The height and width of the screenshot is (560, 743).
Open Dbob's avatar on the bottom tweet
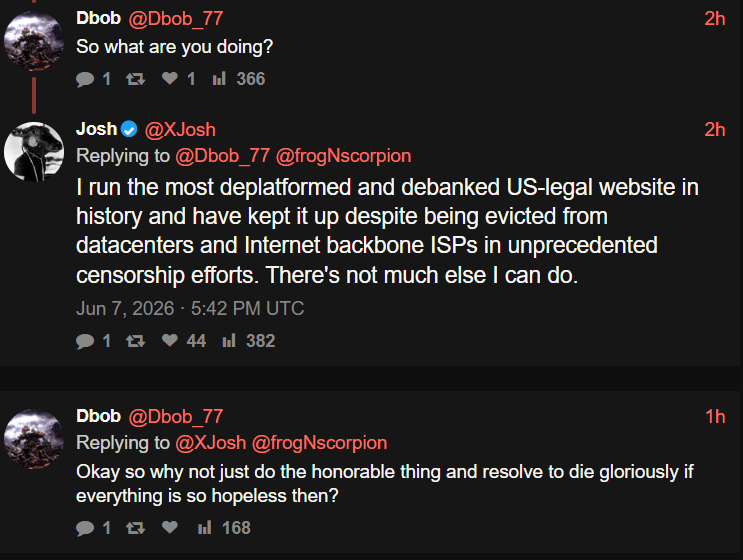(x=34, y=439)
